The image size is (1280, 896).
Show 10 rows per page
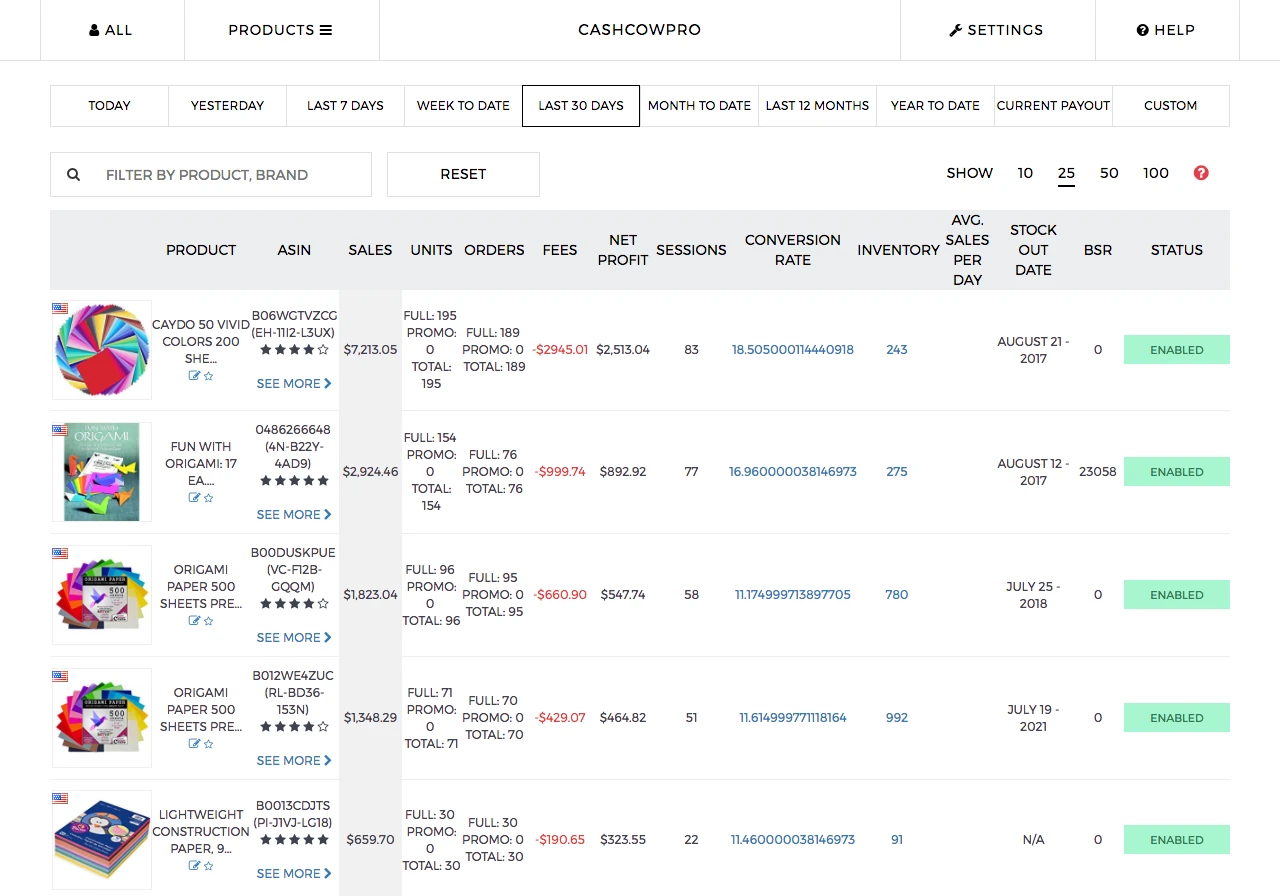point(1025,173)
